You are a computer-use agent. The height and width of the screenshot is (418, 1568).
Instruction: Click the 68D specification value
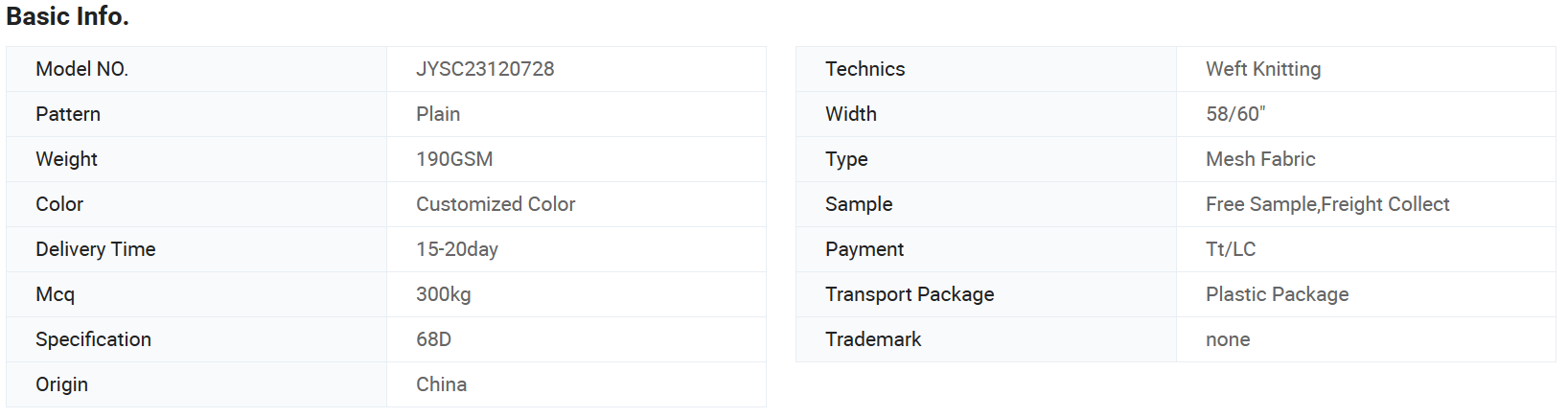tap(433, 339)
